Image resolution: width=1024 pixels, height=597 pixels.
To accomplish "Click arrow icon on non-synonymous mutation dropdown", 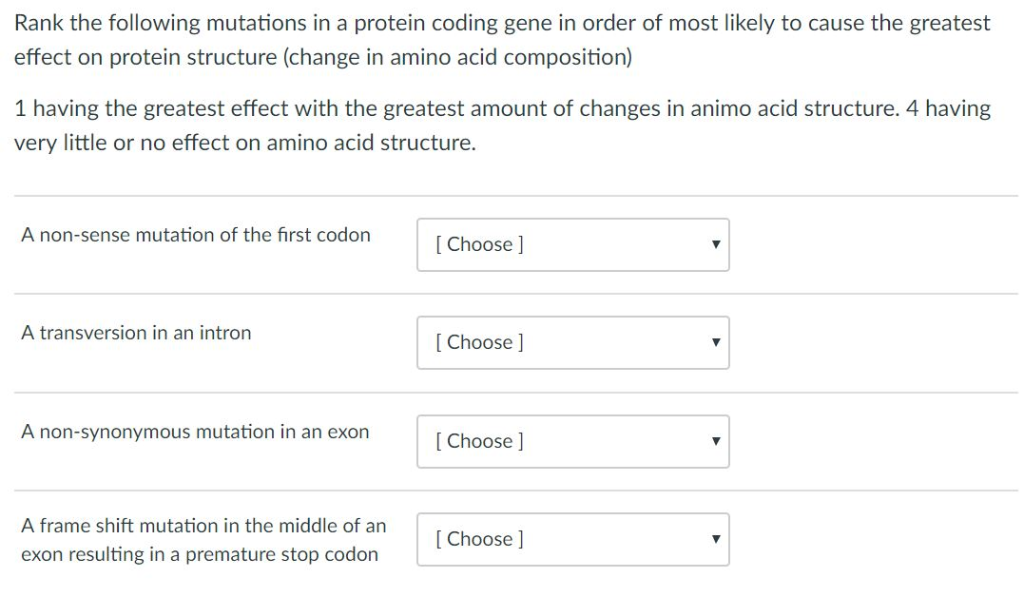I will [x=715, y=441].
